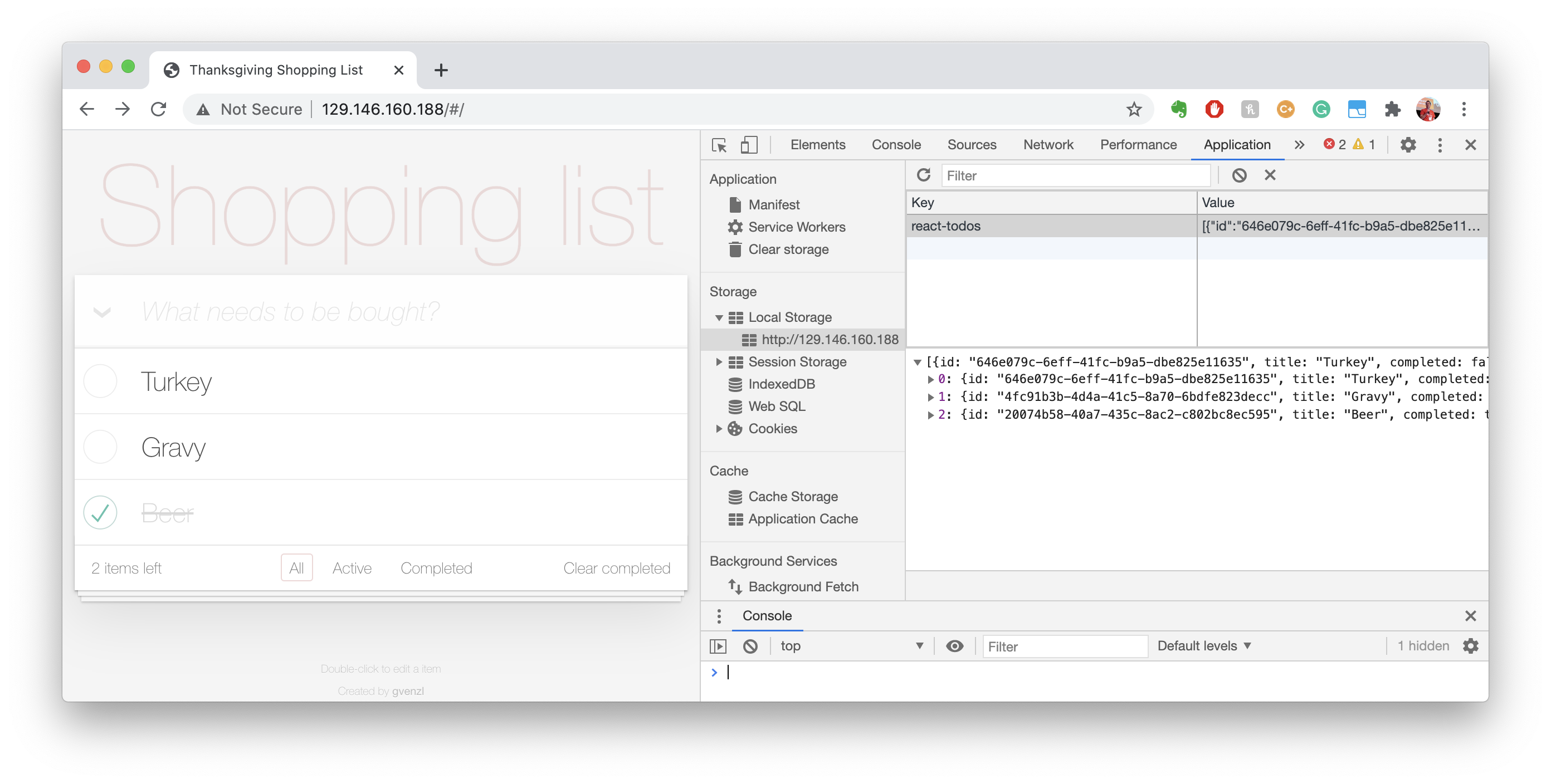
Task: Open the Default levels dropdown
Action: click(x=1203, y=646)
